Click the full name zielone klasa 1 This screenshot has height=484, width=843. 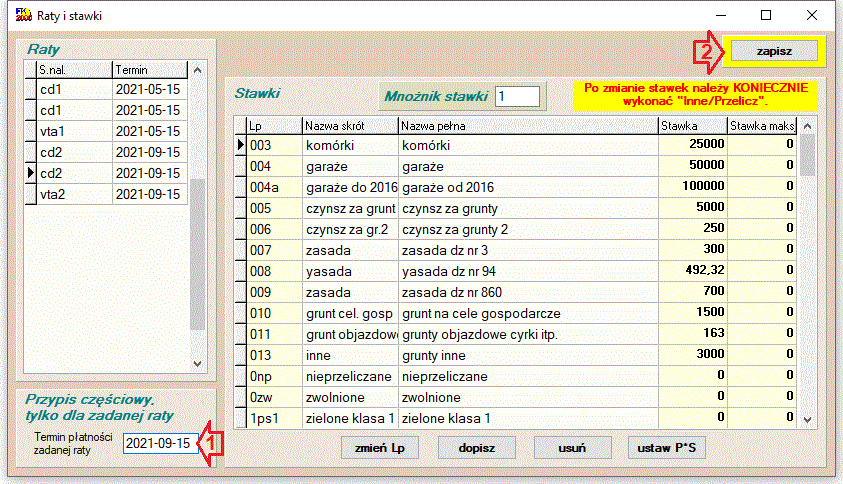(528, 418)
